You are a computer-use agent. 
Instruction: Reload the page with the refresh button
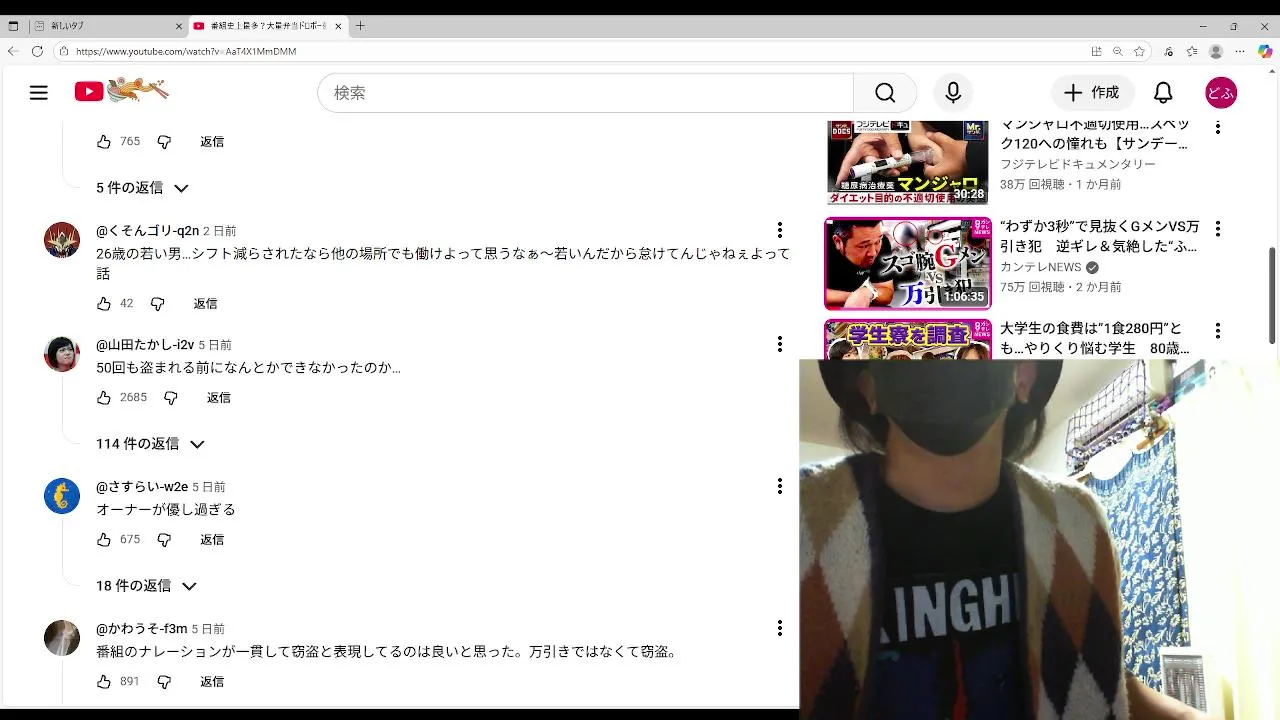click(37, 51)
